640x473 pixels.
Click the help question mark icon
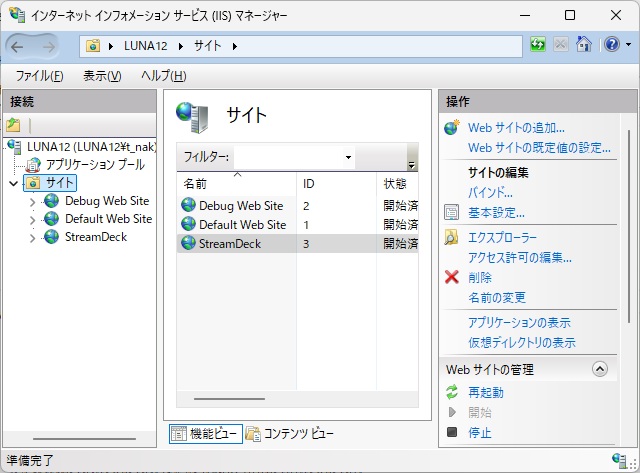(x=610, y=45)
